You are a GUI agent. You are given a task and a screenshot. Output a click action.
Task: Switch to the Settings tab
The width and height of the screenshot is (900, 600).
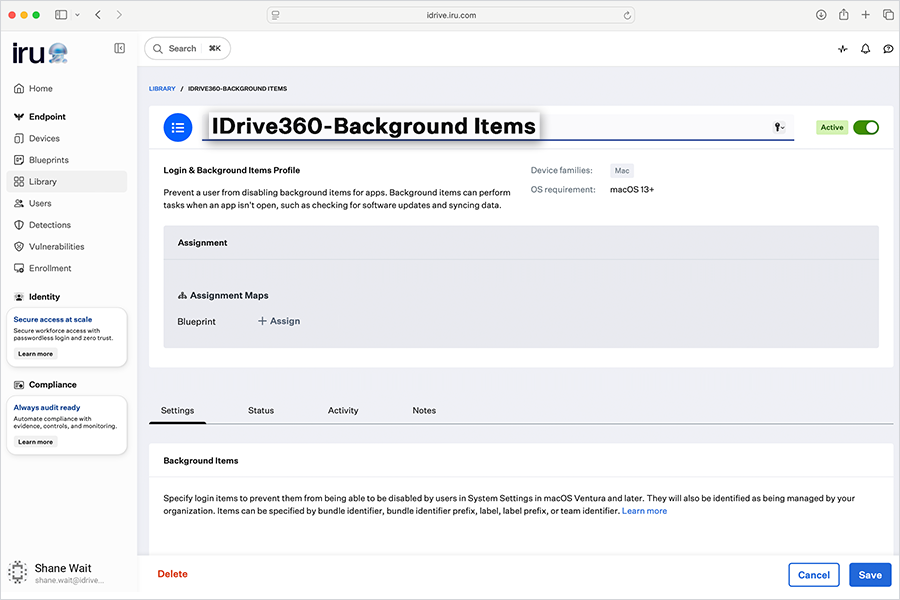pyautogui.click(x=177, y=411)
